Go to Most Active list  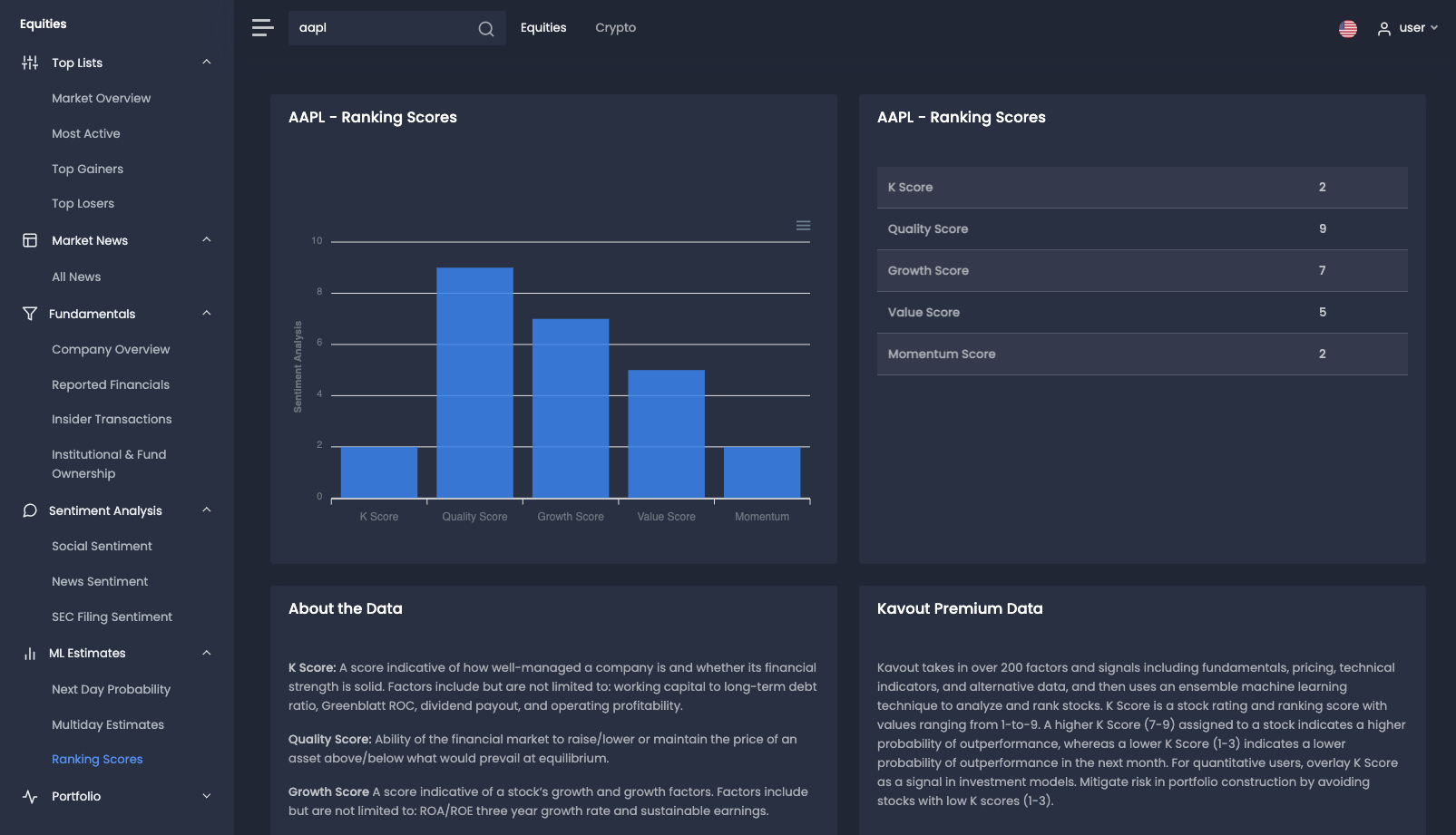(86, 133)
